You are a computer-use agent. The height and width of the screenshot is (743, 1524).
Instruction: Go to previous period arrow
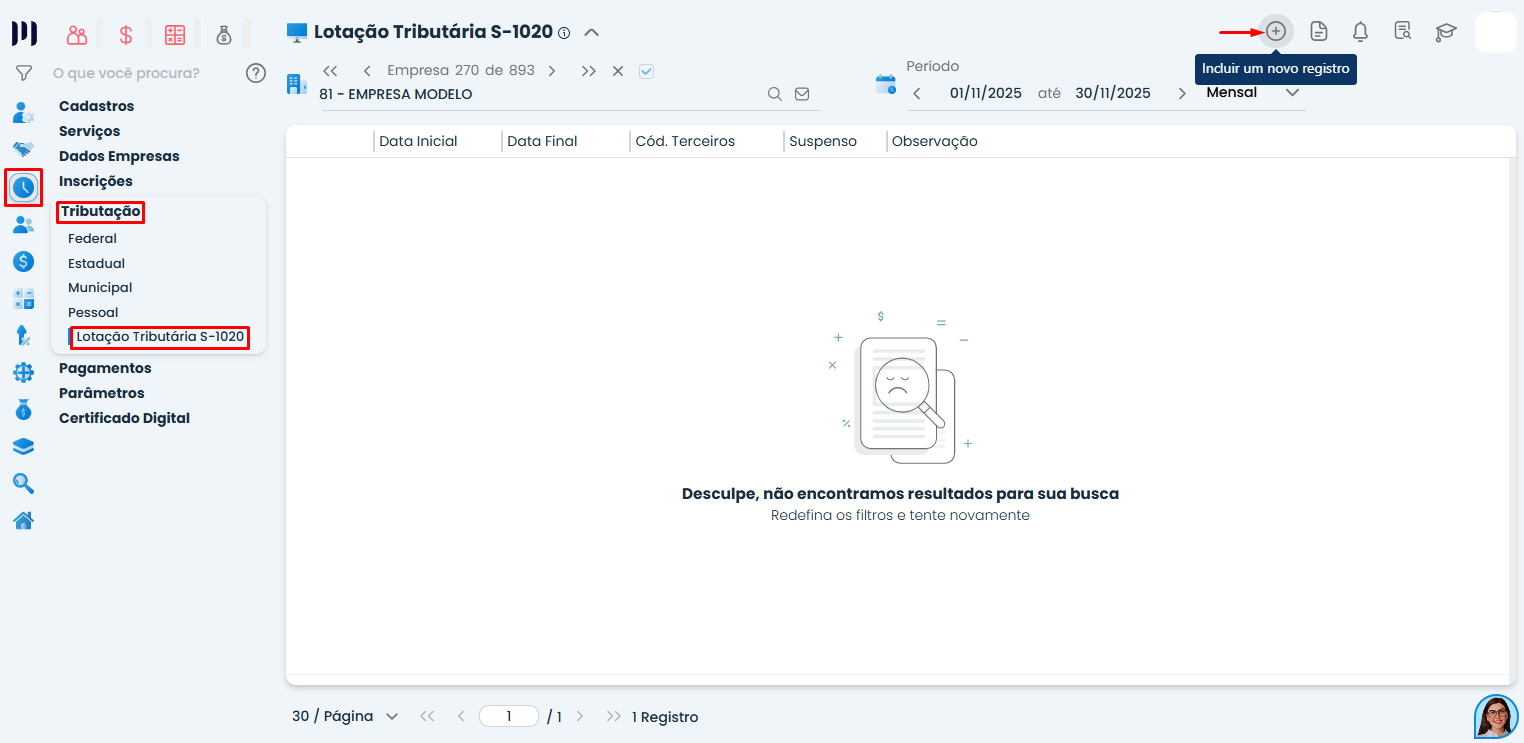pos(917,94)
